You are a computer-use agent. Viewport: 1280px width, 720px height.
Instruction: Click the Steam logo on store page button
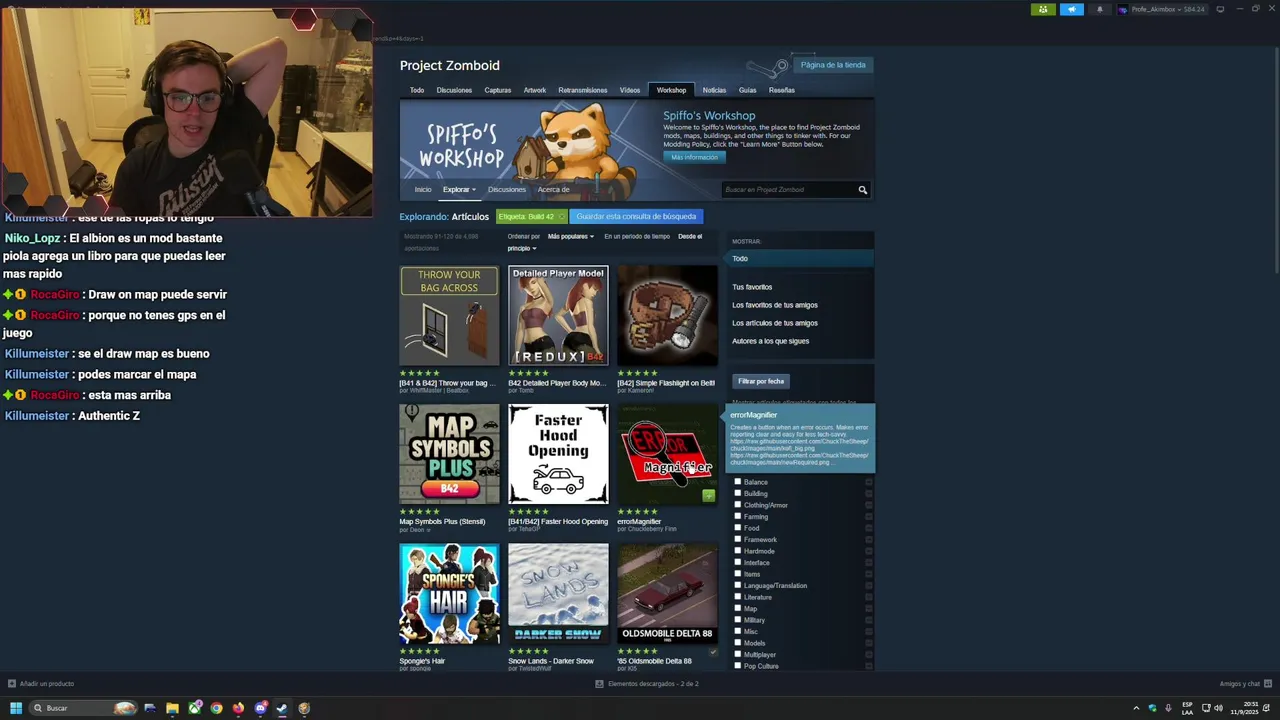(769, 67)
